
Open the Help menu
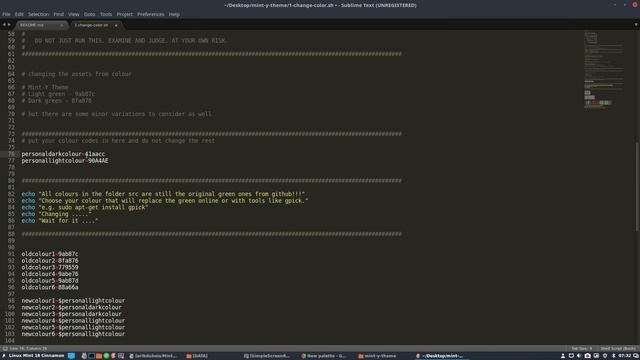coord(174,14)
